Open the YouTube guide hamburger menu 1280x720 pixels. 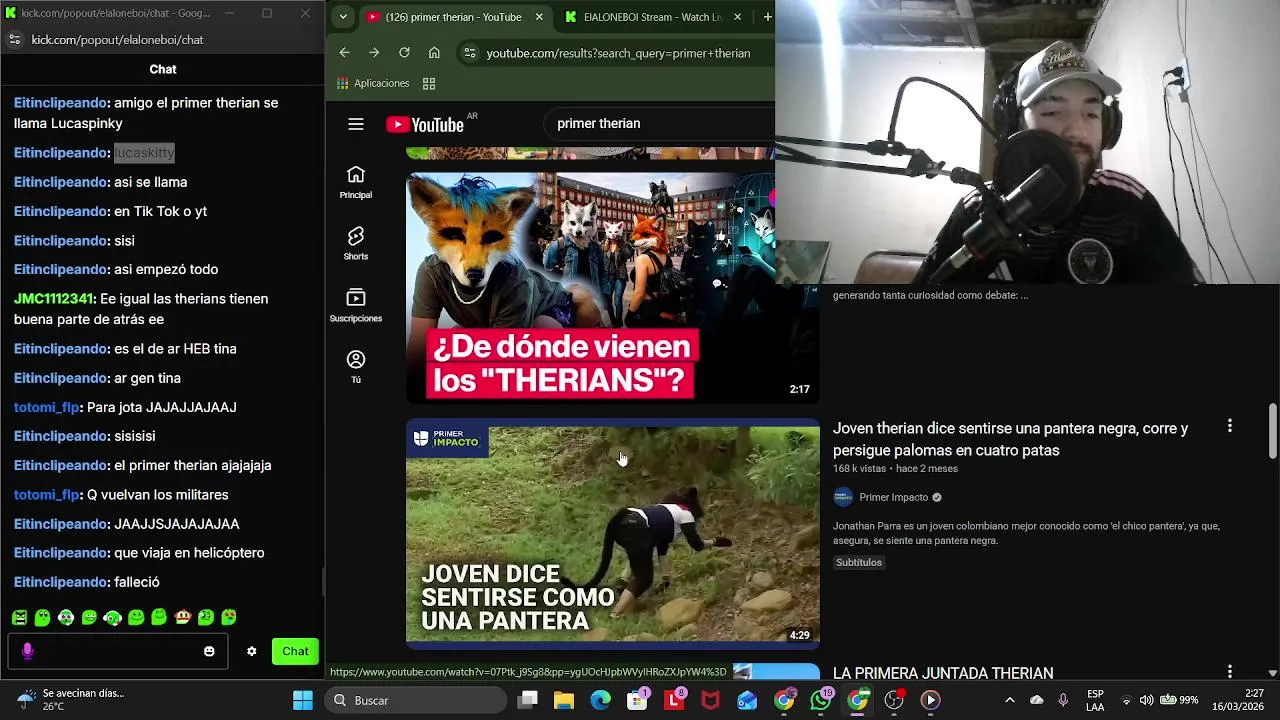coord(356,124)
